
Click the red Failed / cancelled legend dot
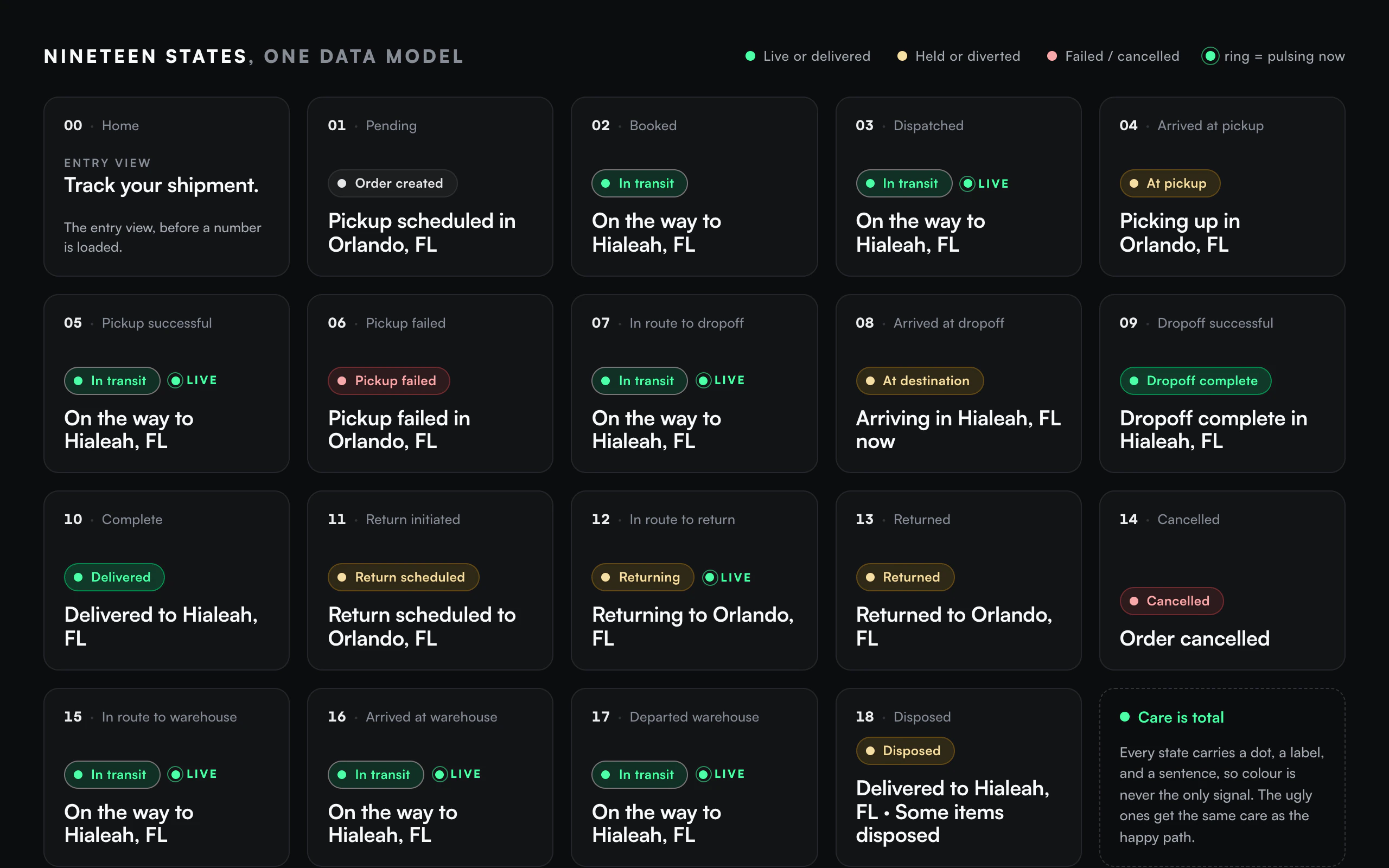pos(1052,56)
